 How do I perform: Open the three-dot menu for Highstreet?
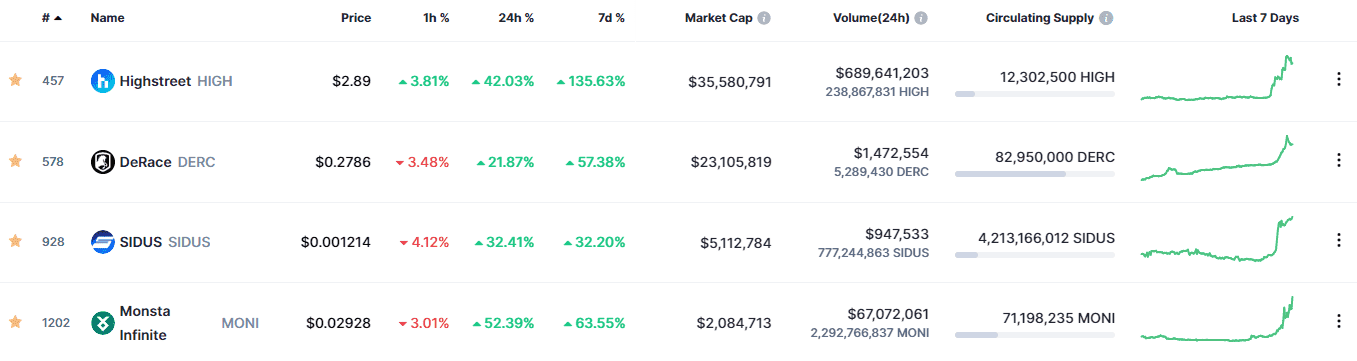pos(1339,80)
